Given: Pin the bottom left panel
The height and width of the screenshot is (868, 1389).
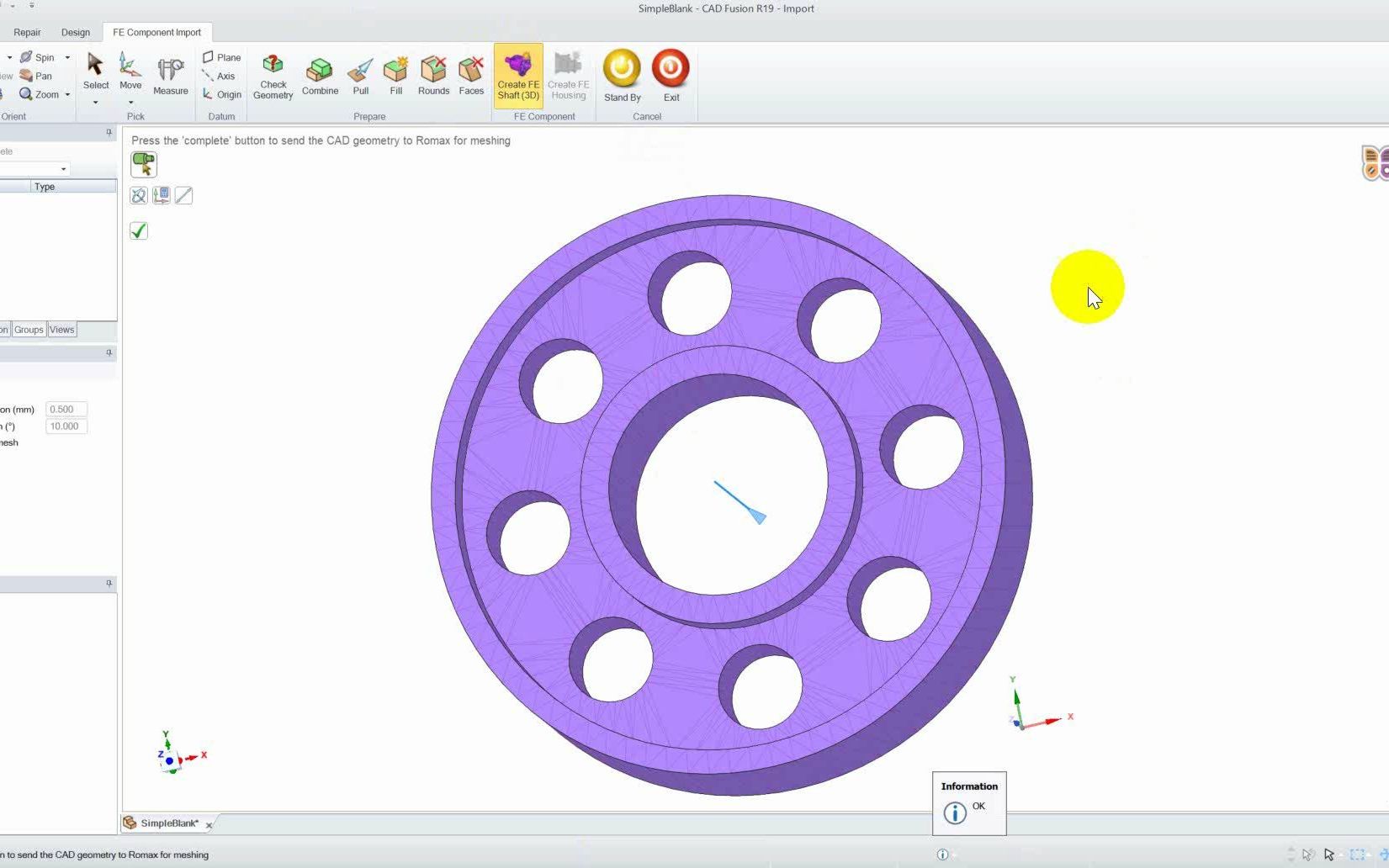Looking at the screenshot, I should (109, 583).
